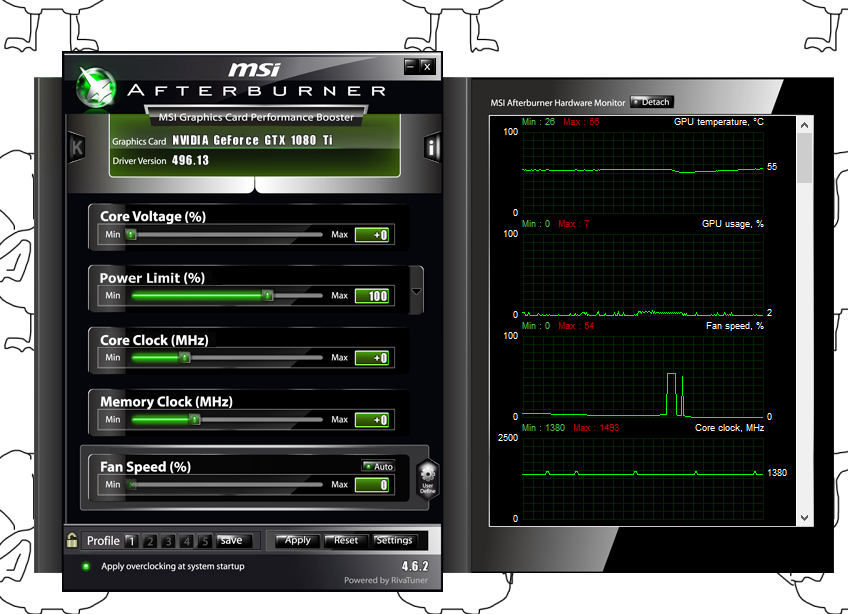Enable Auto fan speed control
The width and height of the screenshot is (848, 614).
377,466
